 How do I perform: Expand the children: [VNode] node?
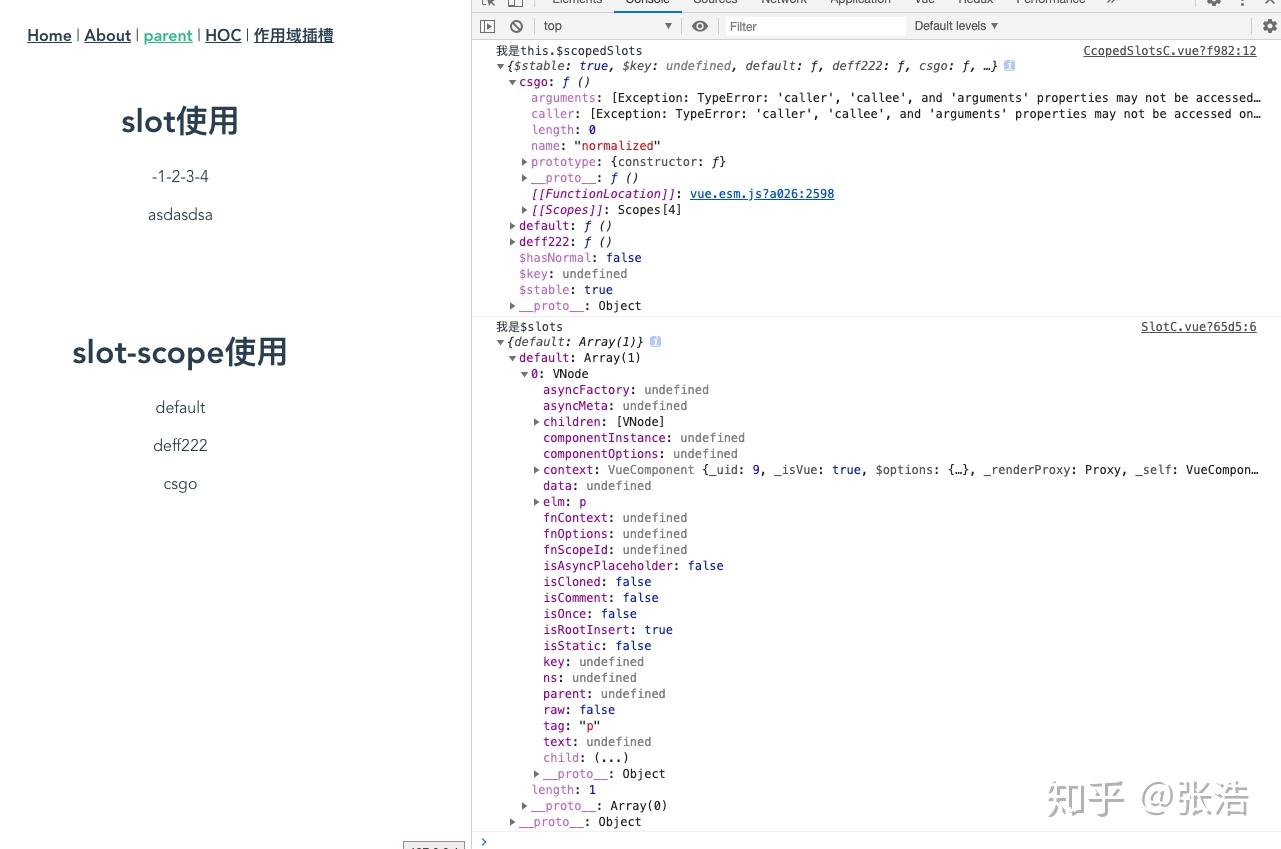pos(537,421)
